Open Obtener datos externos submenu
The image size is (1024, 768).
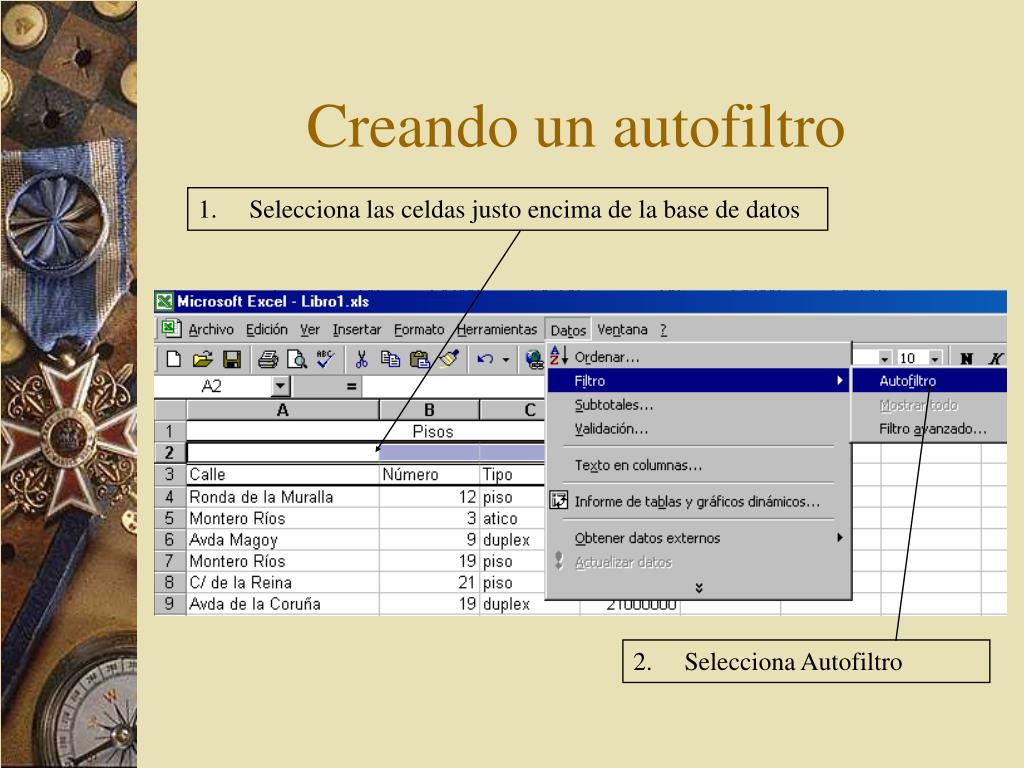[x=698, y=538]
